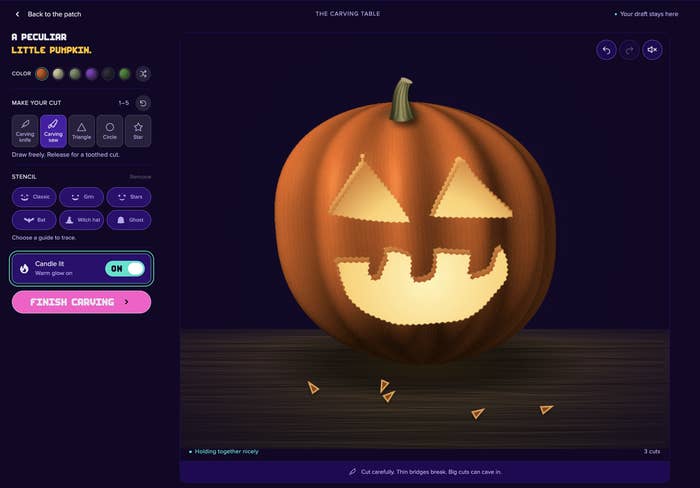Select the Carving knife tool

(x=25, y=131)
